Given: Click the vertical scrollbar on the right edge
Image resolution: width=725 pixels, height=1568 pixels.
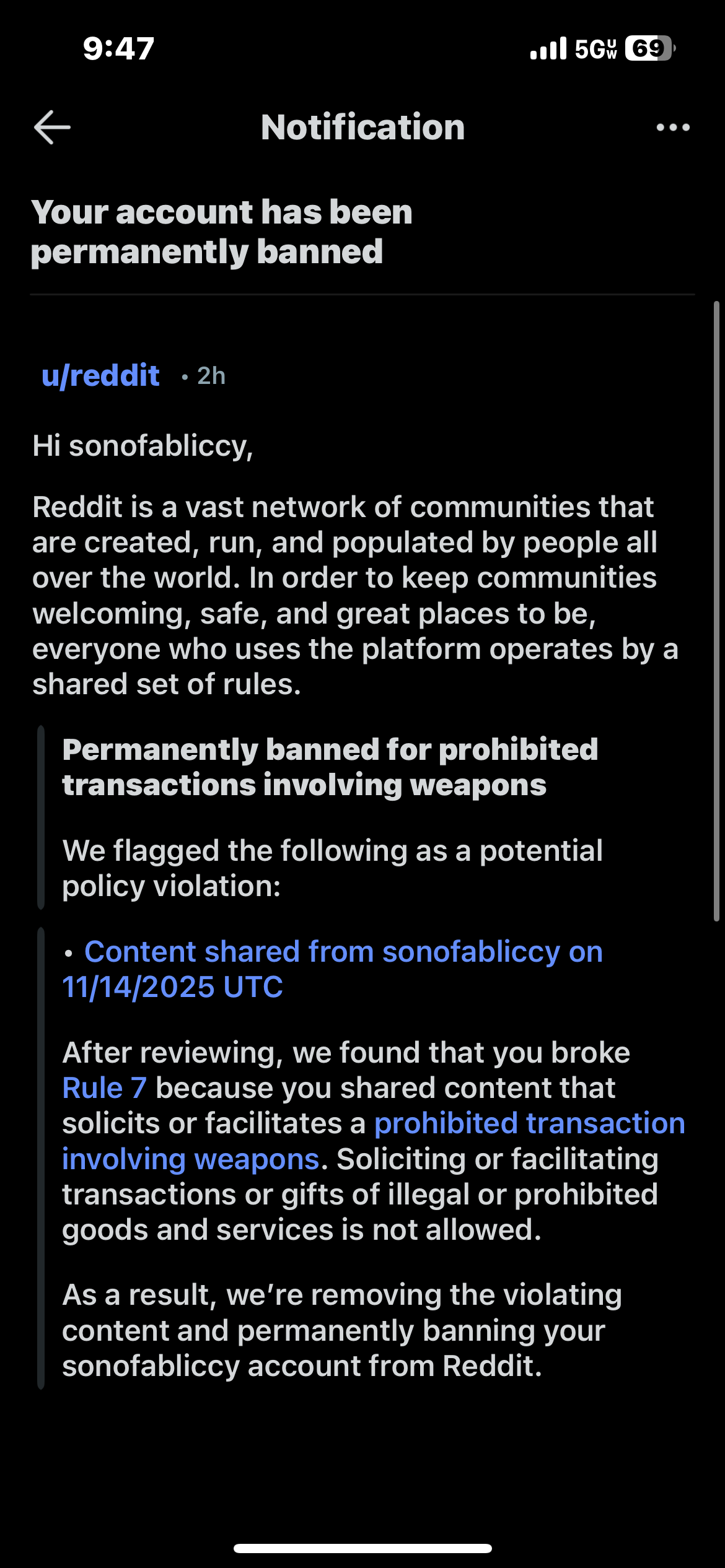Looking at the screenshot, I should [x=716, y=611].
